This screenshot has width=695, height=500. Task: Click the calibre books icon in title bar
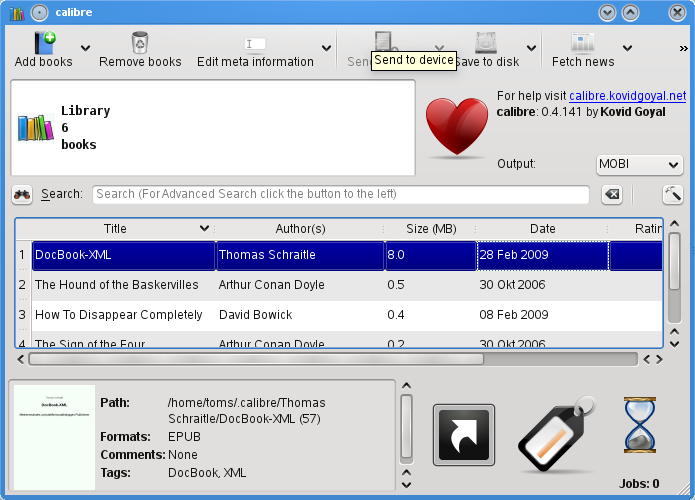[16, 12]
